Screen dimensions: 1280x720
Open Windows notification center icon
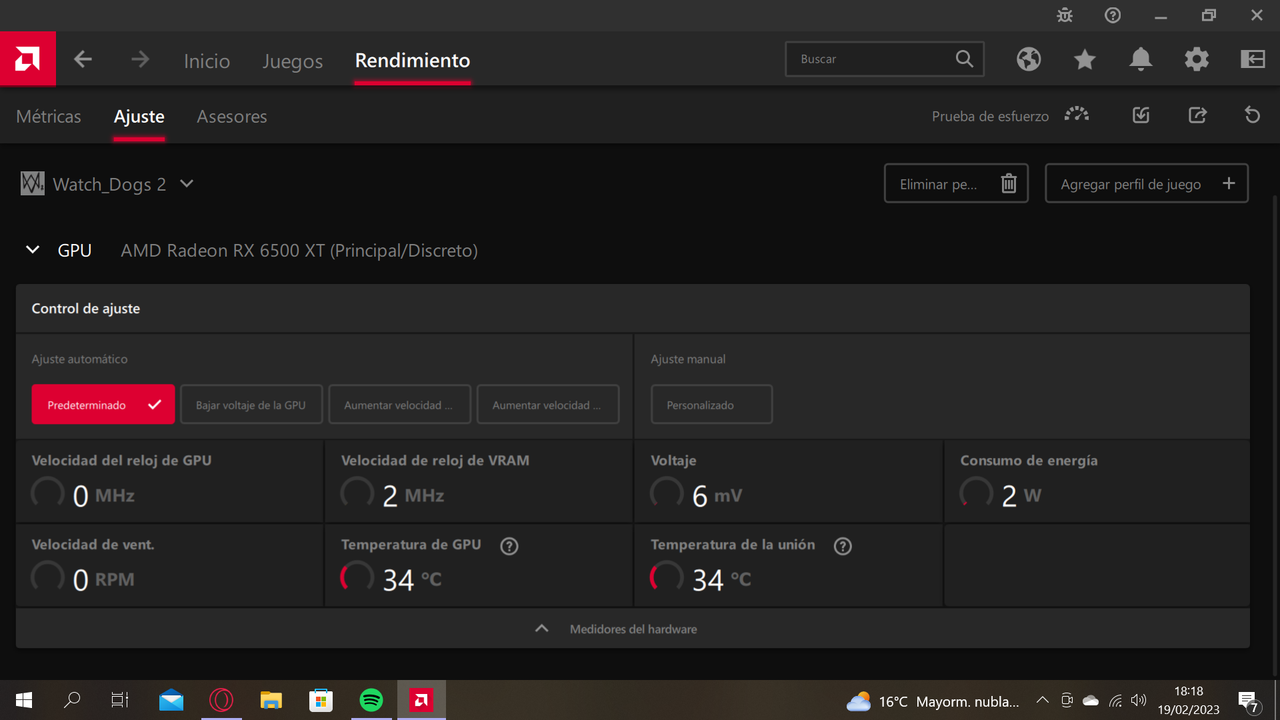click(1248, 701)
